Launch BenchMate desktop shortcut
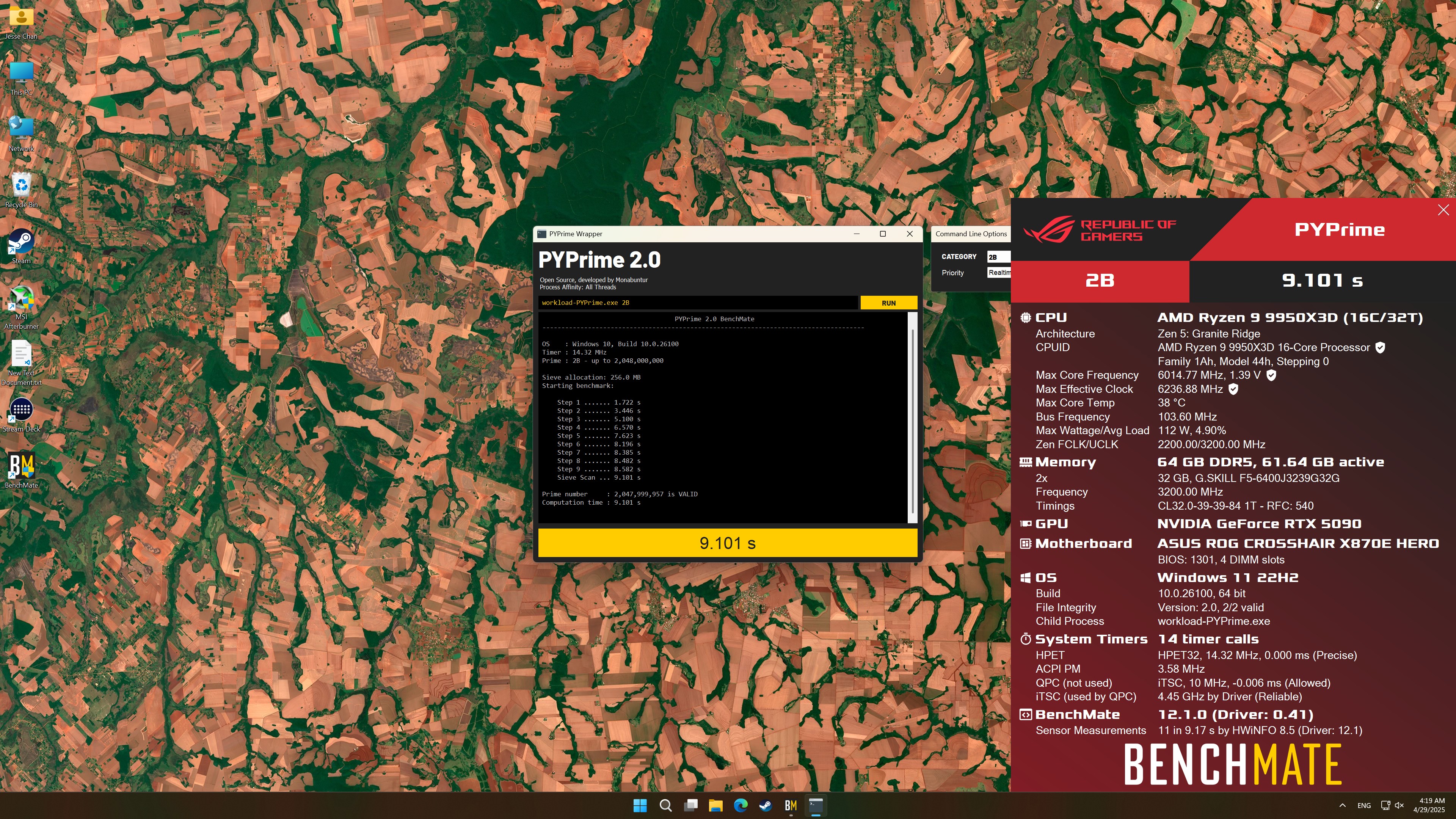This screenshot has width=1456, height=819. click(21, 470)
